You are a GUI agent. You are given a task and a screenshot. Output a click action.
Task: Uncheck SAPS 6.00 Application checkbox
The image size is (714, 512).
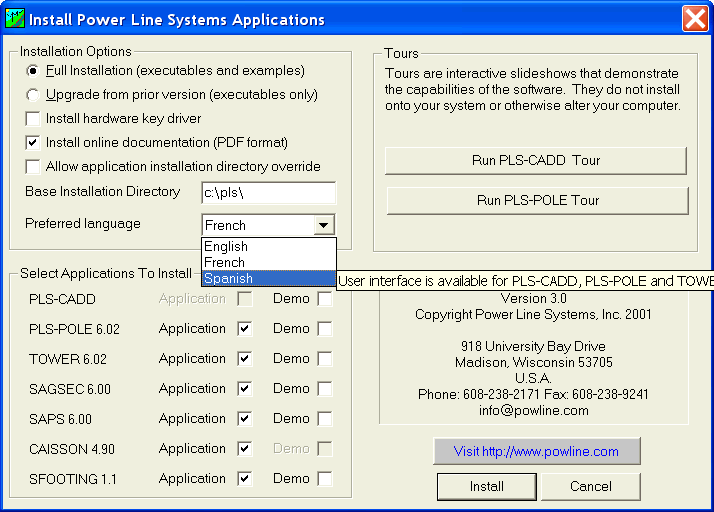[x=245, y=419]
